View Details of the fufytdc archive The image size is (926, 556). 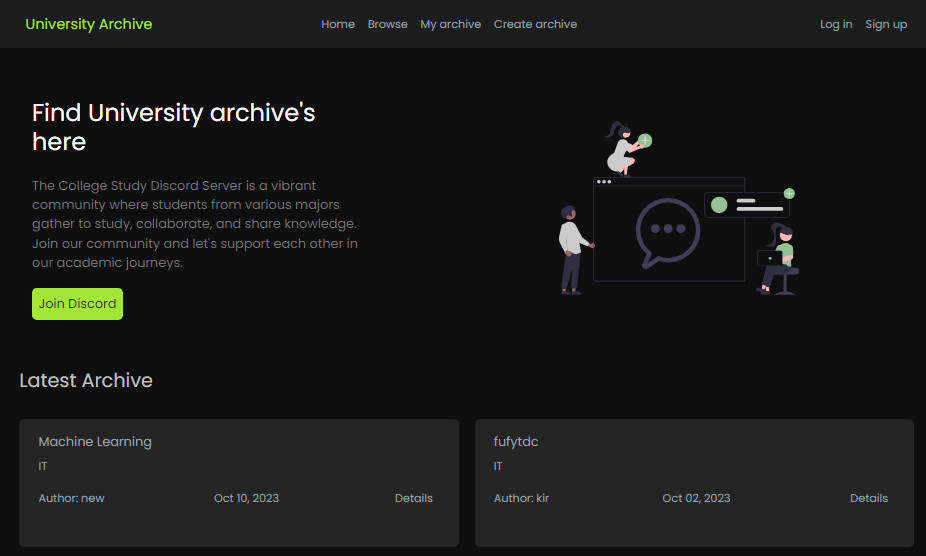868,498
